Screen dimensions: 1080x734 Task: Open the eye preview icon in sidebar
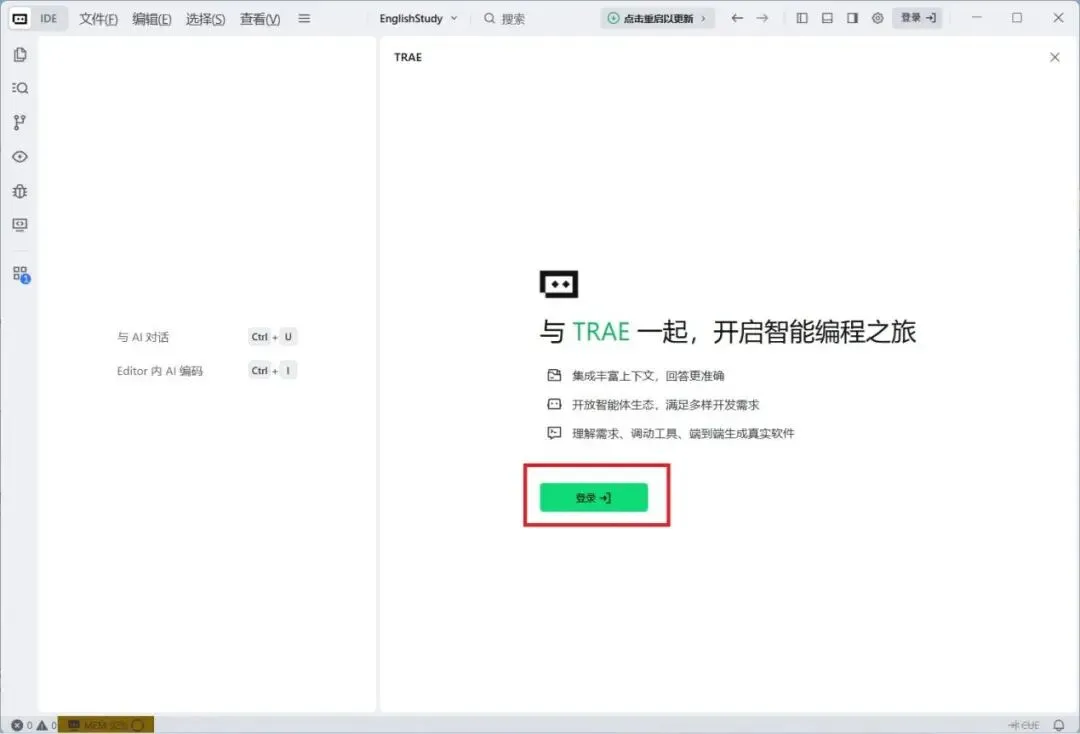20,157
